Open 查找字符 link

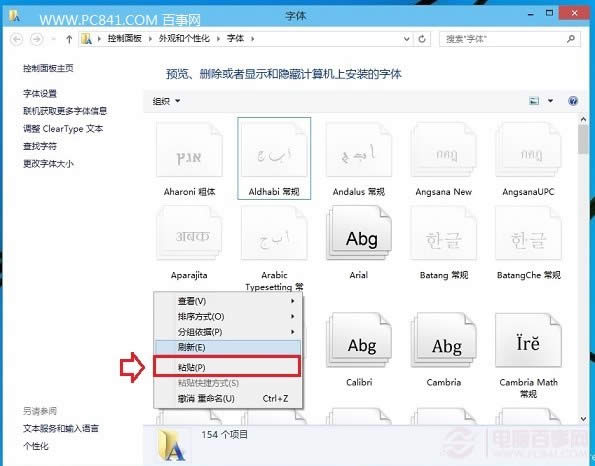pyautogui.click(x=40, y=146)
